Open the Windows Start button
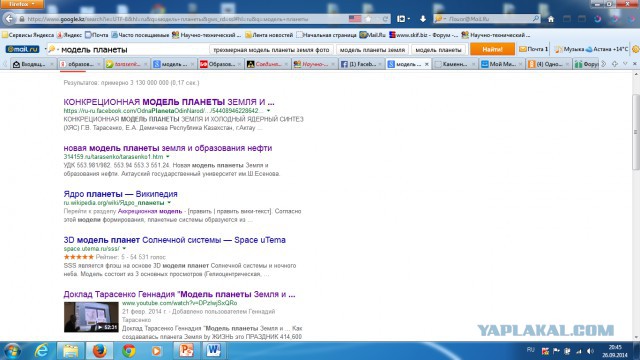This screenshot has height=360, width=640. click(x=12, y=351)
